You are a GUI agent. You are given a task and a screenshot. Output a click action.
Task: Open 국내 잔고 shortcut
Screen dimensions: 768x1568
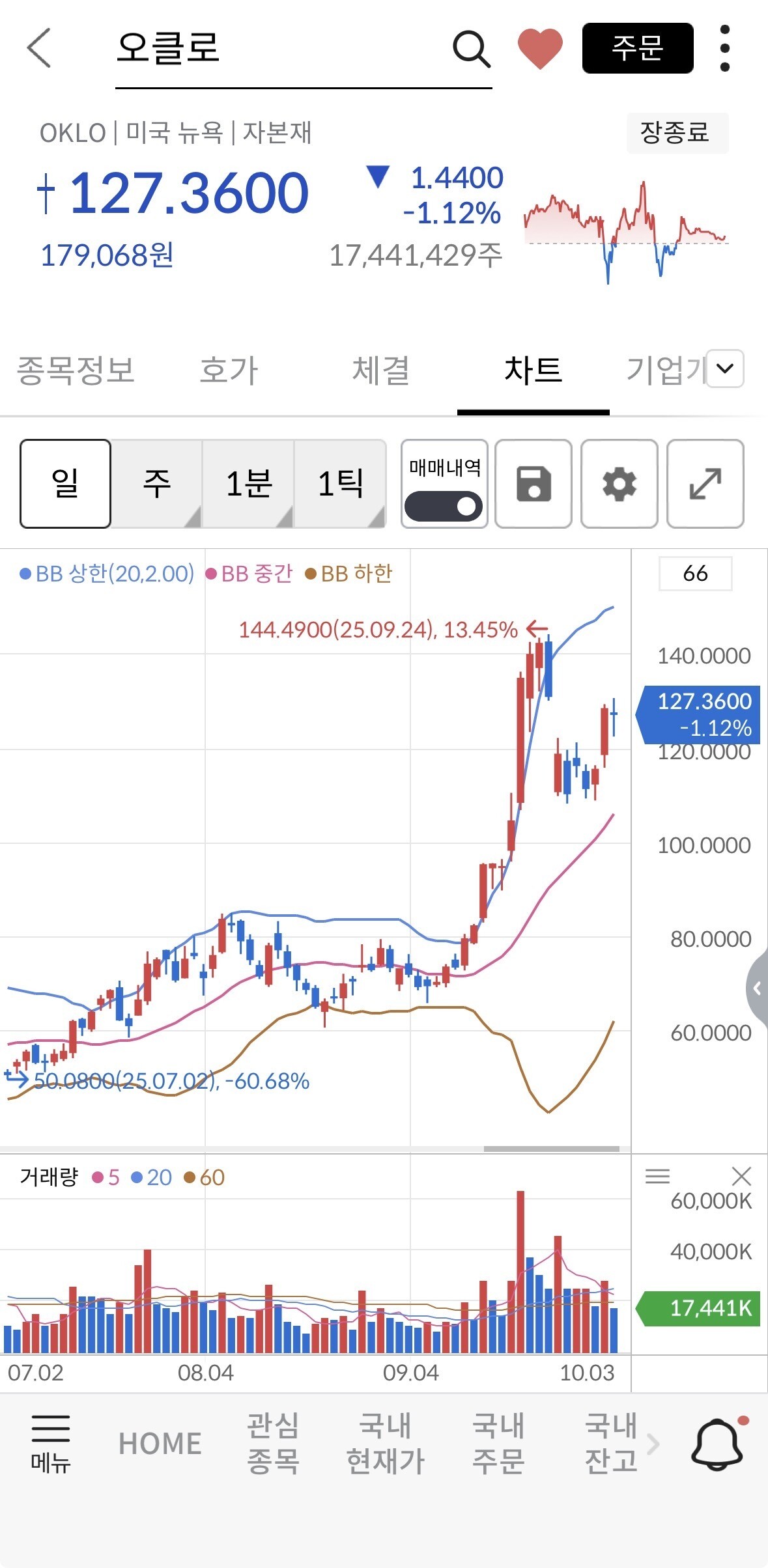(x=610, y=1444)
